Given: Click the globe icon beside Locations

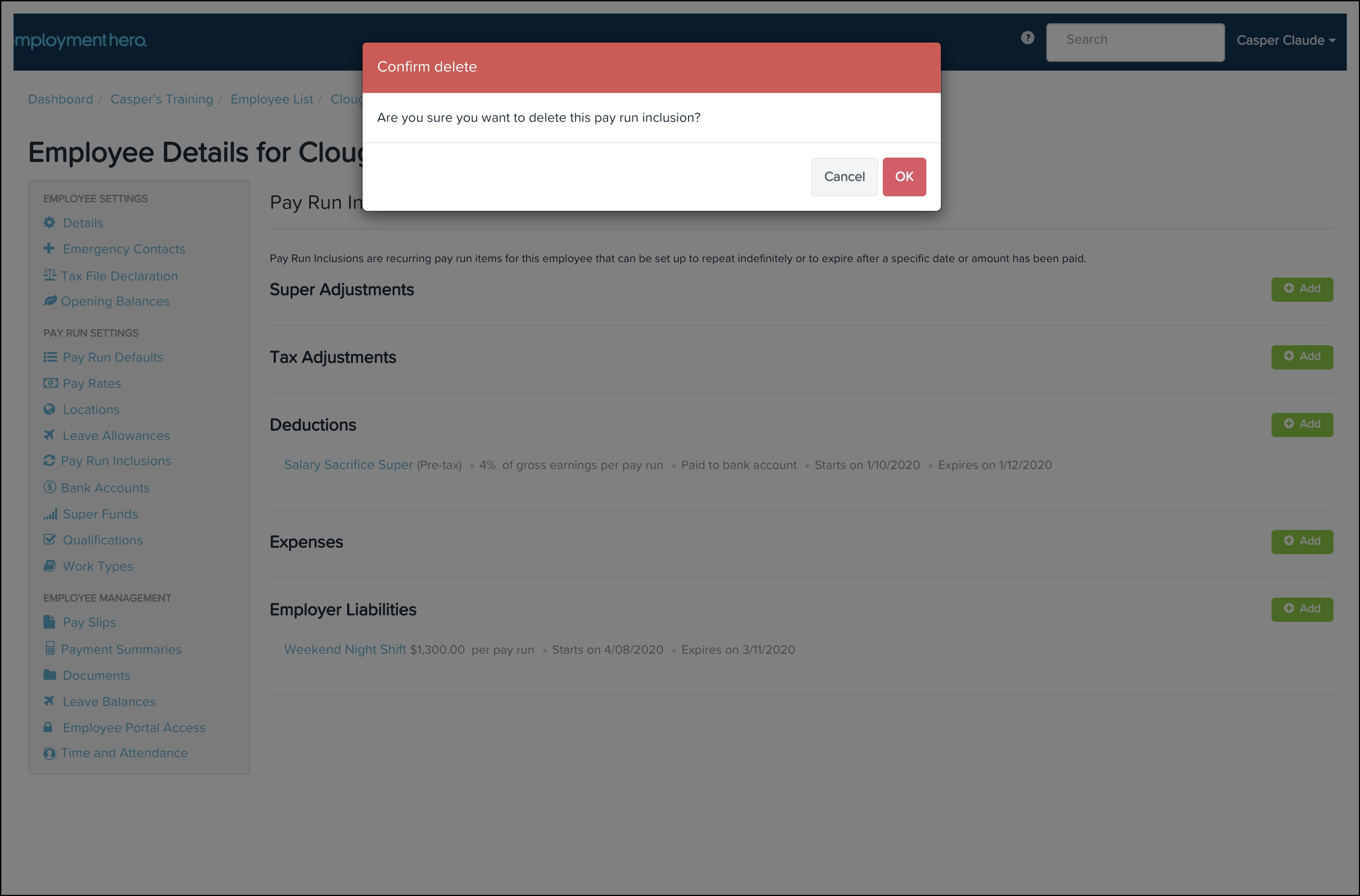Looking at the screenshot, I should (x=50, y=409).
